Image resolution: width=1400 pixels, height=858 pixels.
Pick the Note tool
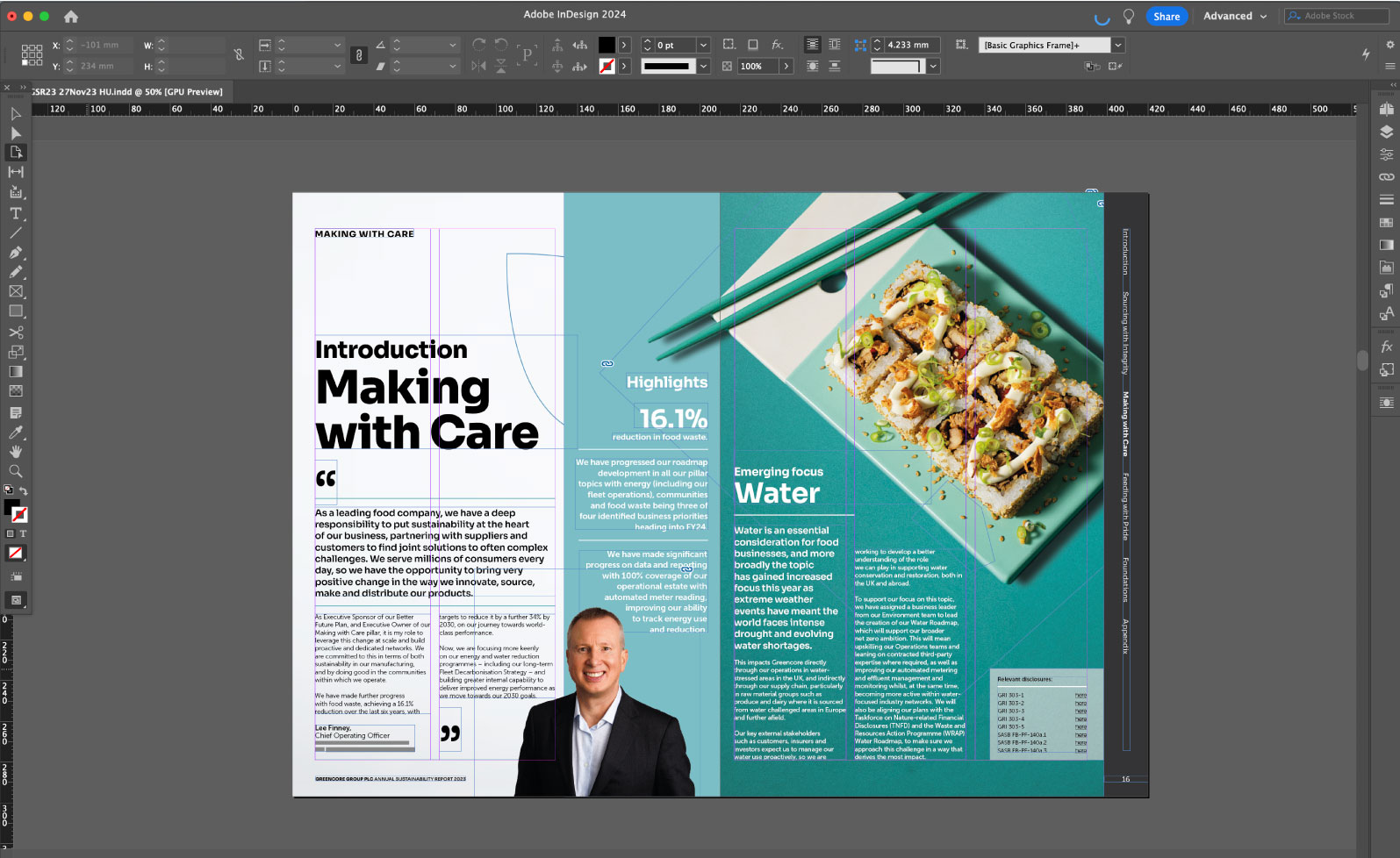(x=16, y=412)
